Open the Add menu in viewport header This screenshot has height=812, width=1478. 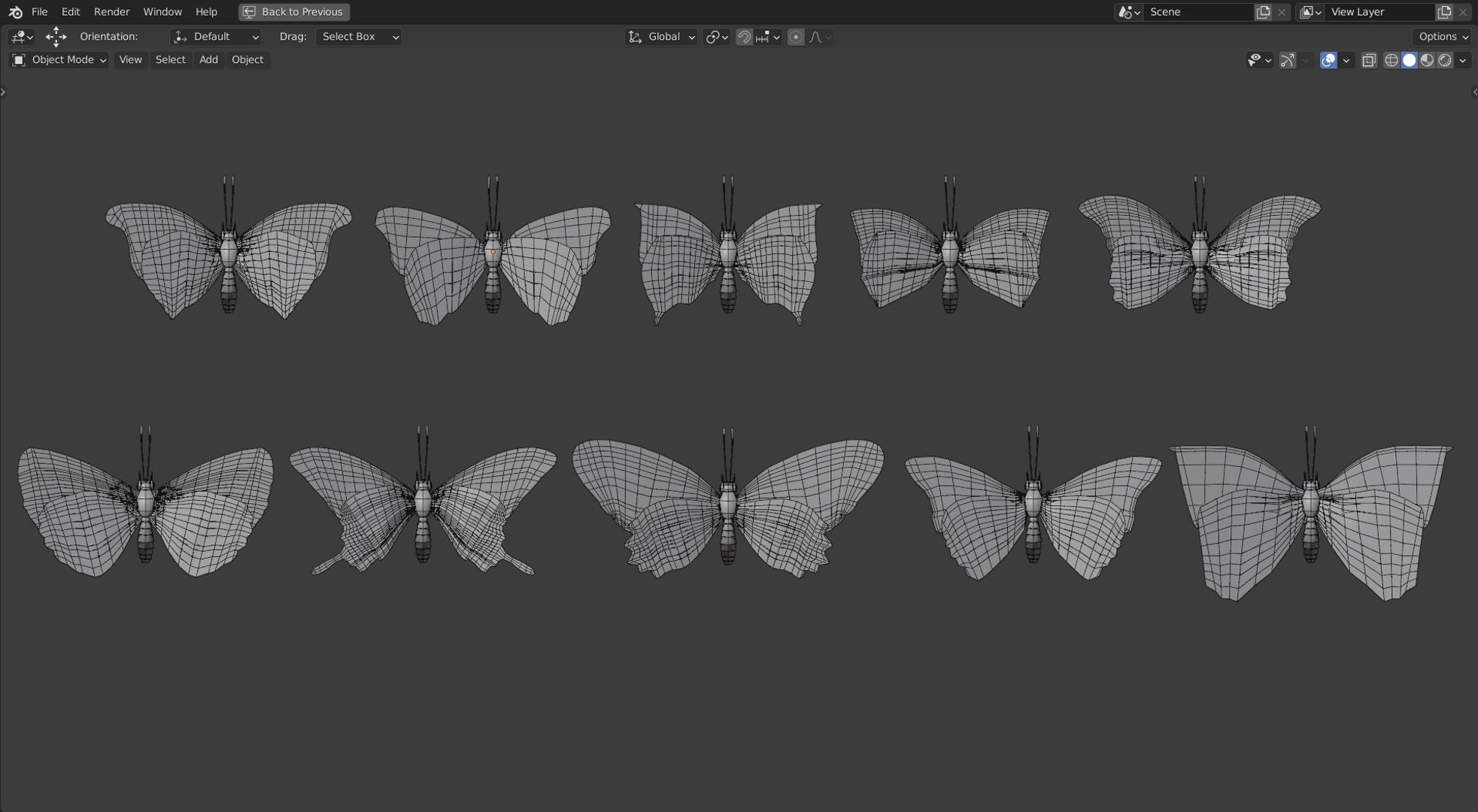click(x=208, y=60)
